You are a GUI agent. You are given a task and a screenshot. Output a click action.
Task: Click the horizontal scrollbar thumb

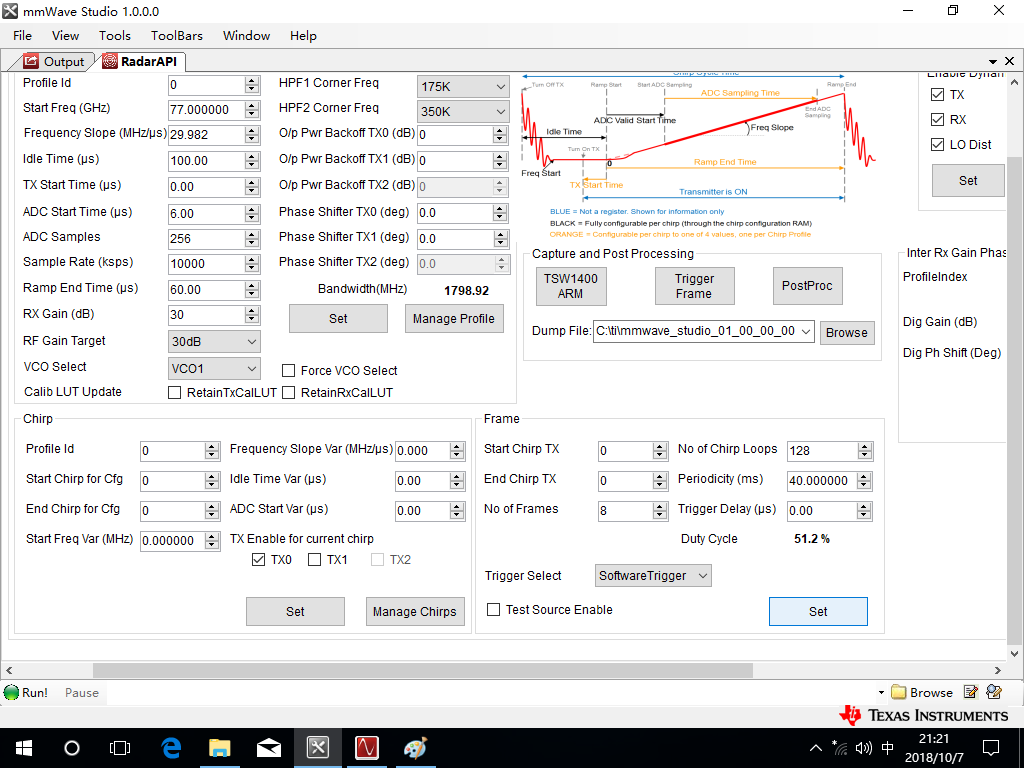coord(423,671)
